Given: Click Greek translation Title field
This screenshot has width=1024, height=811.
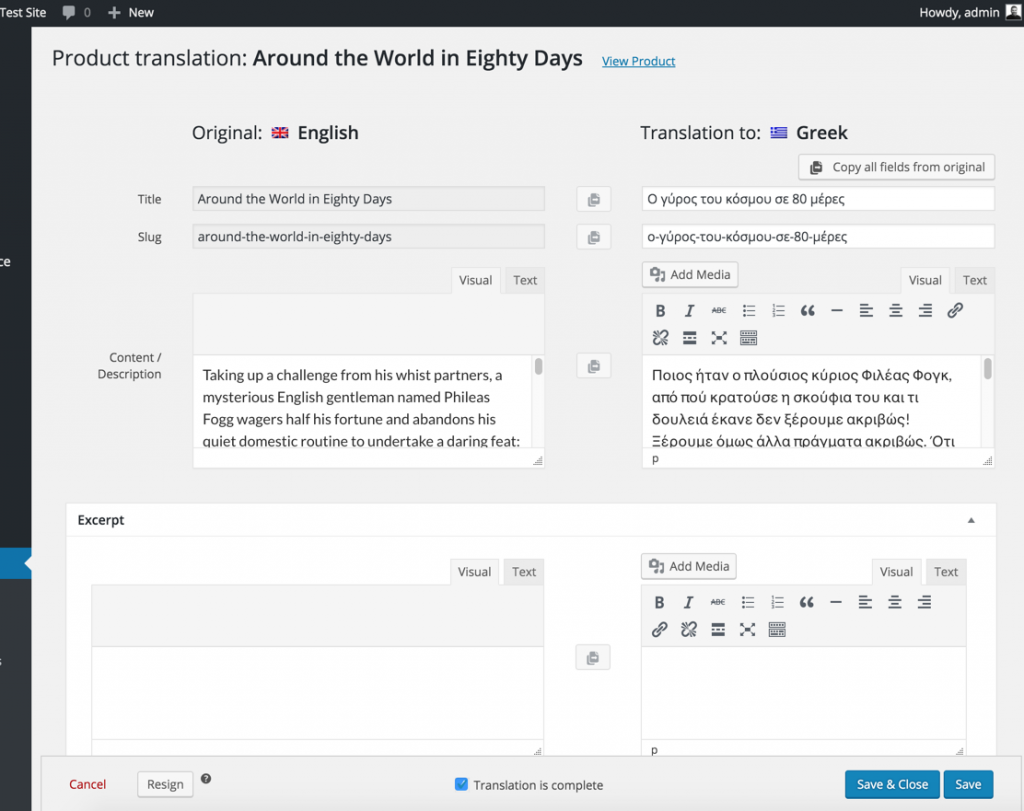Looking at the screenshot, I should (818, 199).
